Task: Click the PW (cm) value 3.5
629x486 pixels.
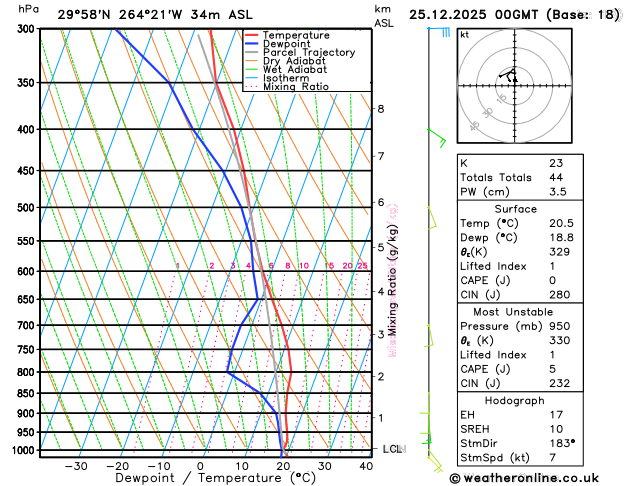Action: 558,192
